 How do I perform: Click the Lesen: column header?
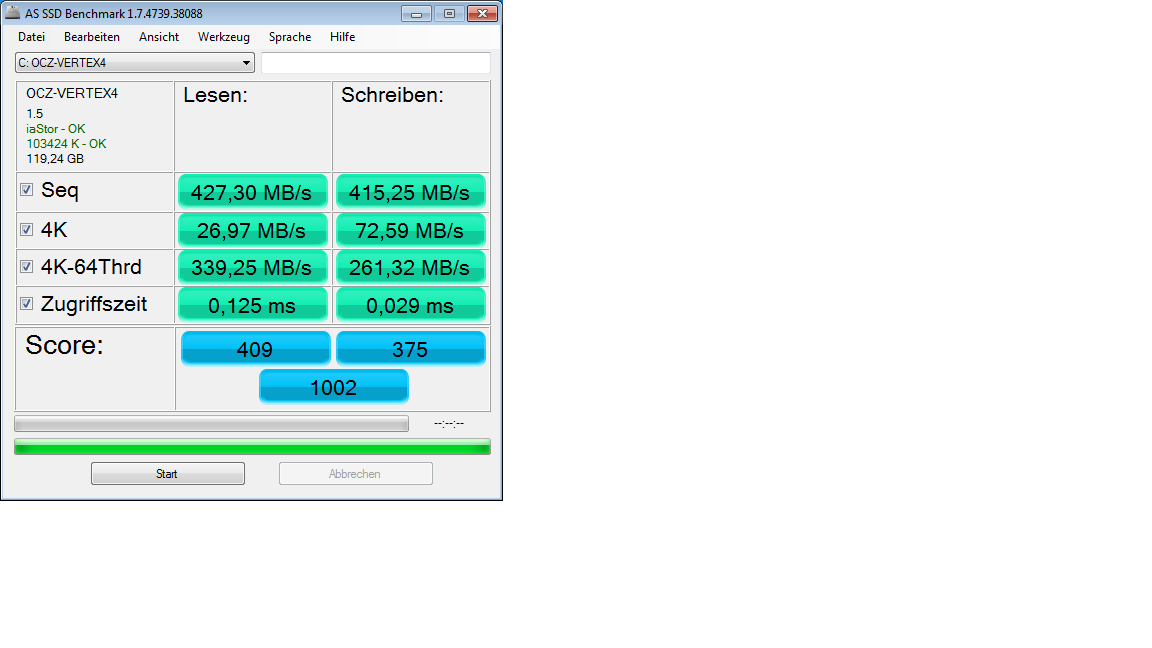click(x=215, y=95)
